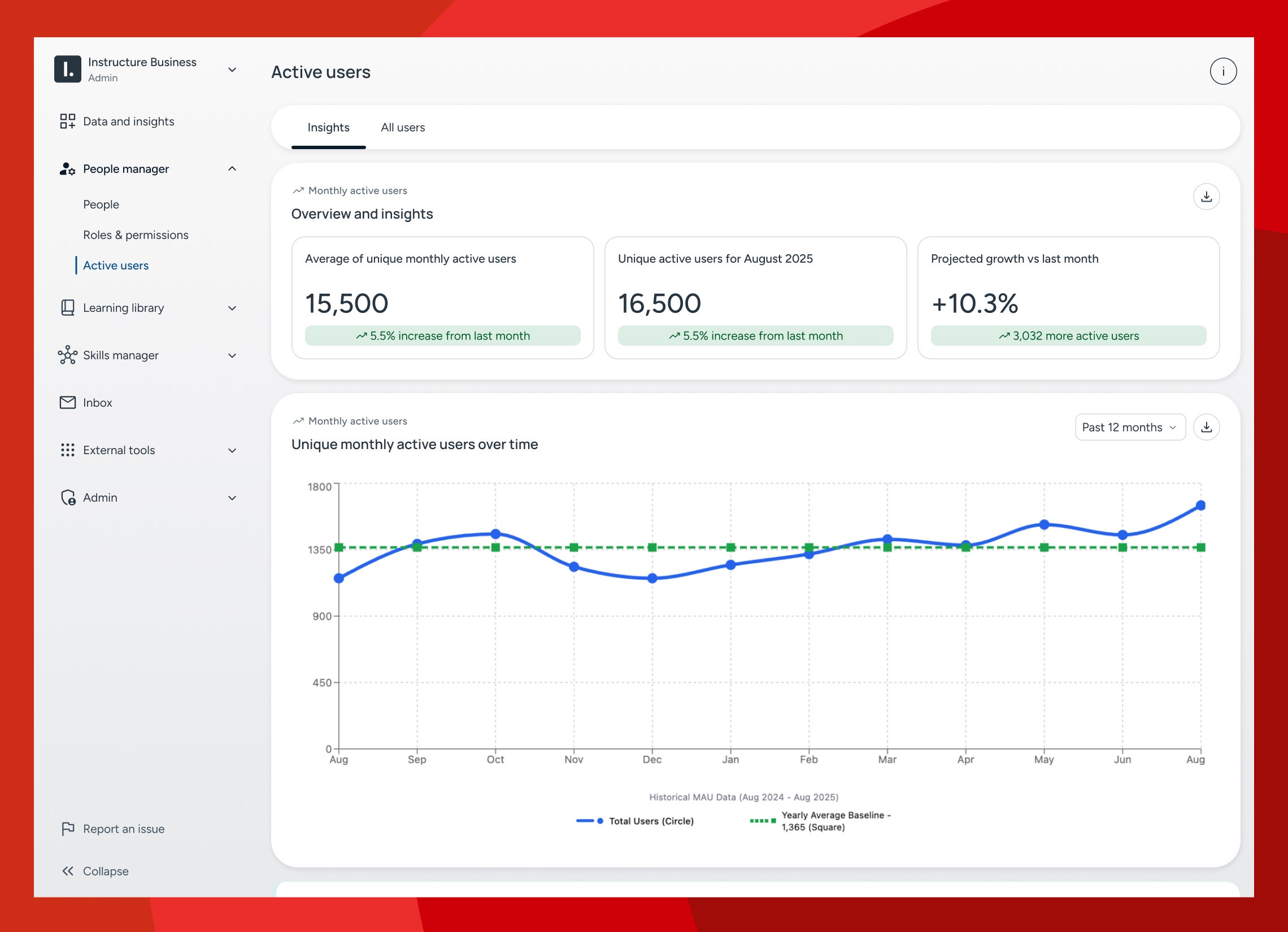
Task: Download the Overview and insights report
Action: point(1206,197)
